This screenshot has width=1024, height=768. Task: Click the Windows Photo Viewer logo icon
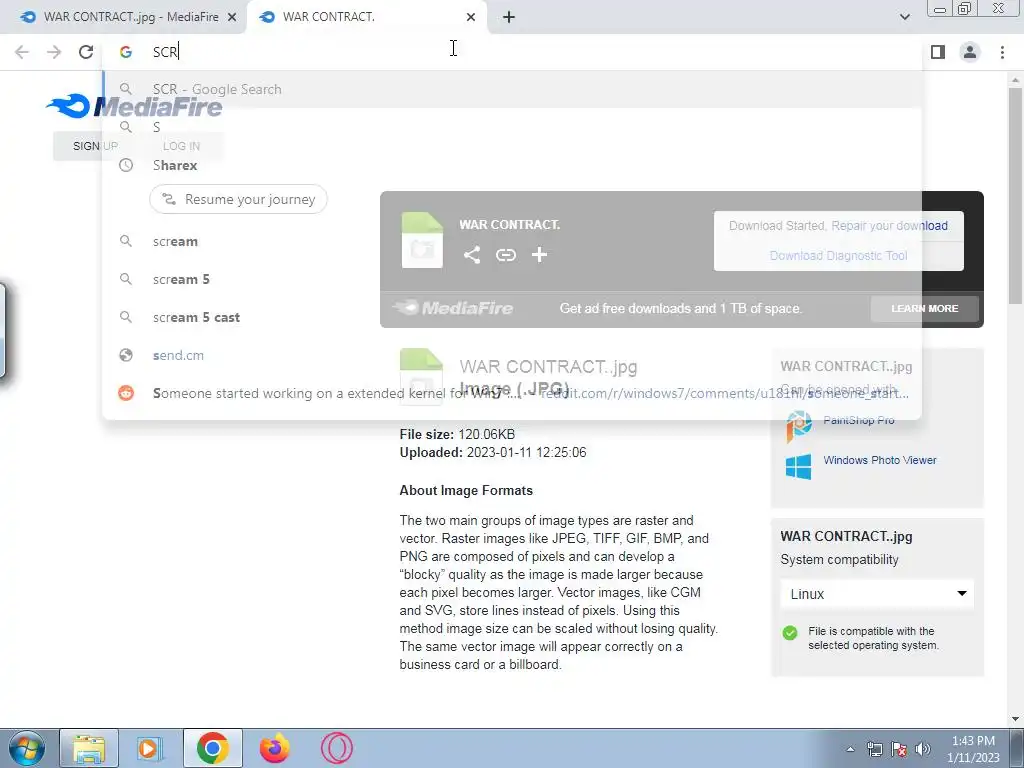pyautogui.click(x=798, y=467)
